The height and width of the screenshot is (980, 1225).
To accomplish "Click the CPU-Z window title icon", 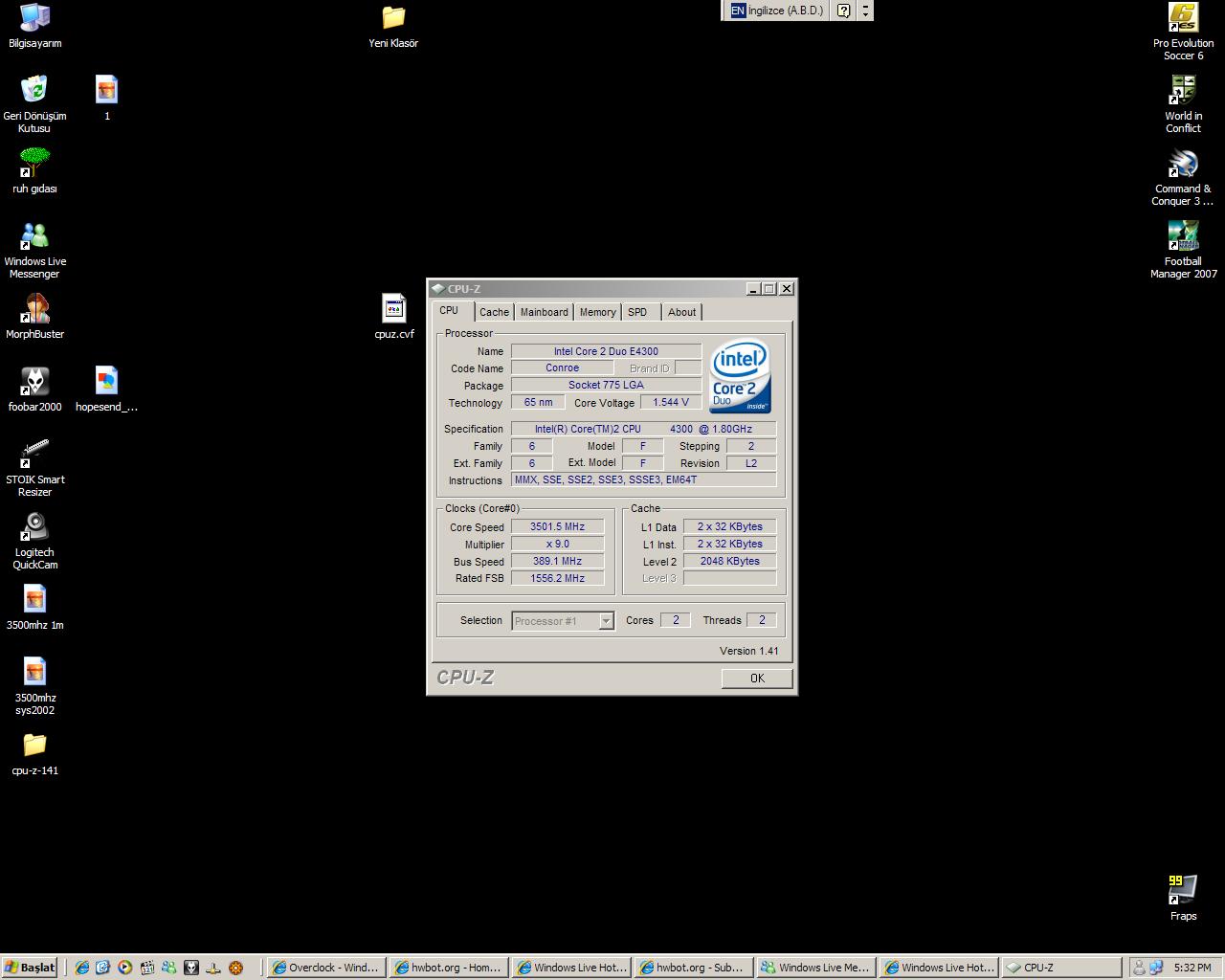I will point(437,288).
